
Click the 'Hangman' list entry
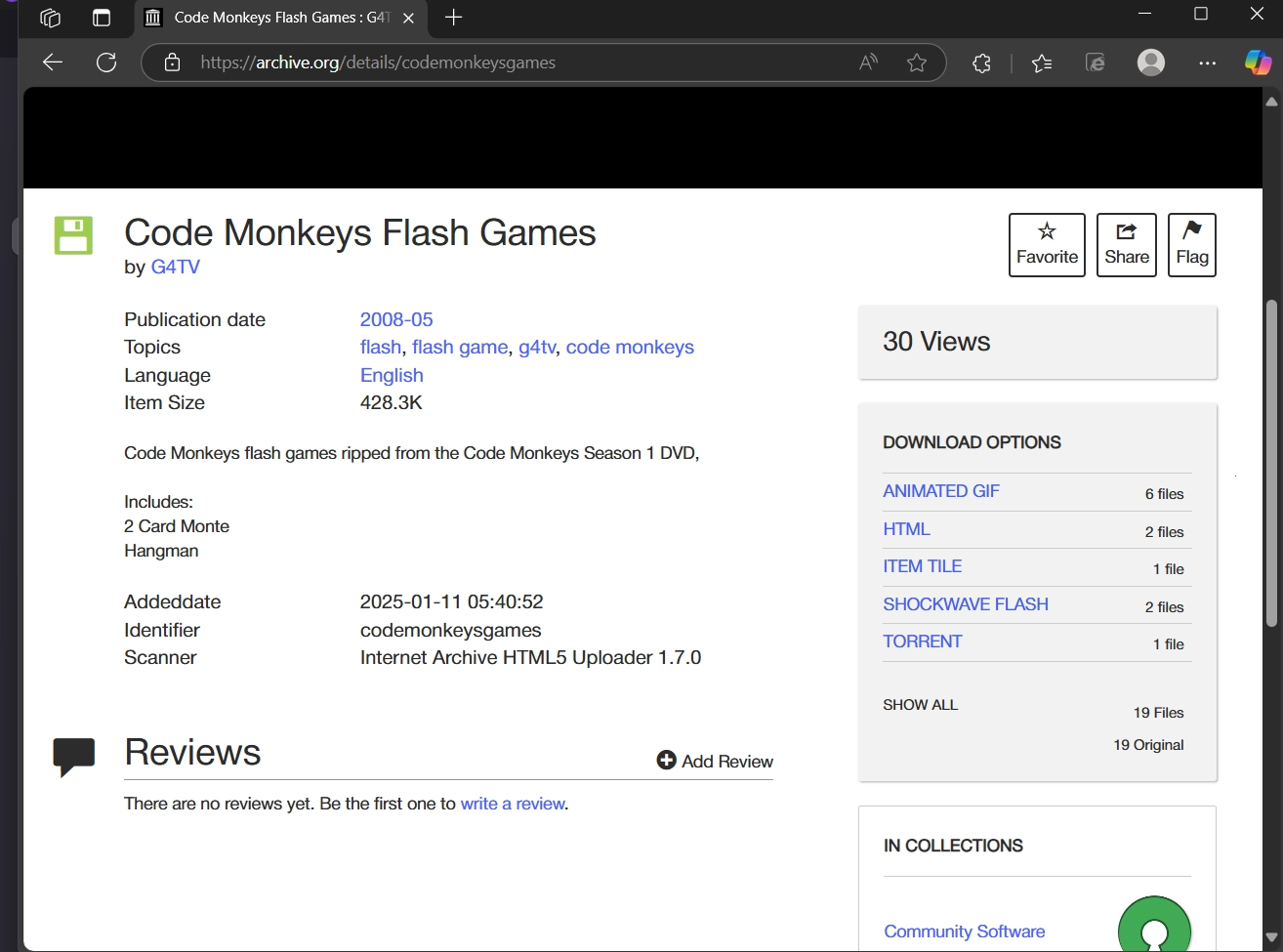click(161, 551)
